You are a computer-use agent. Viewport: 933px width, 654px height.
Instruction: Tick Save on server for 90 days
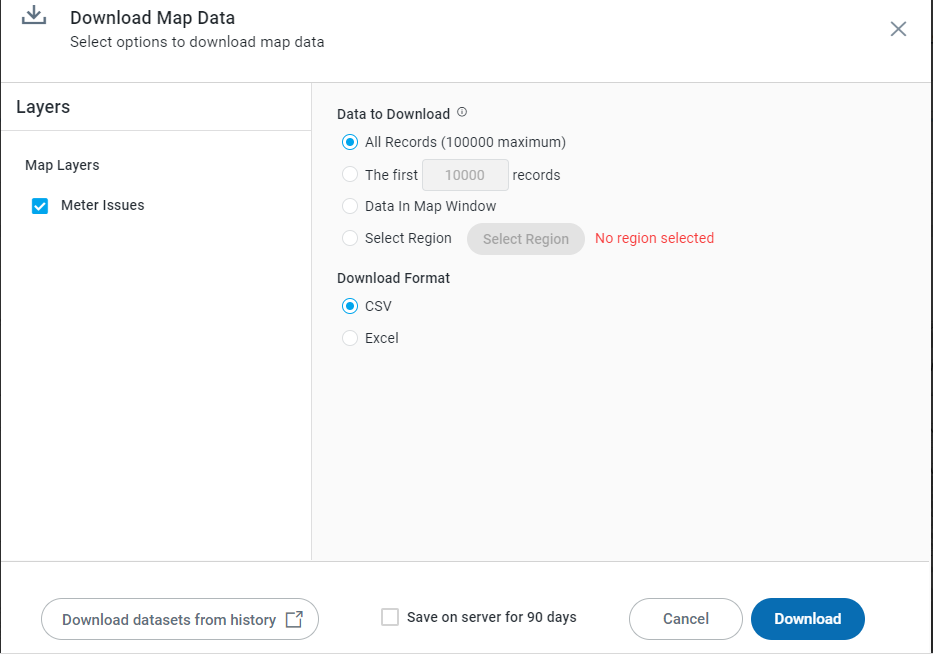[x=390, y=617]
